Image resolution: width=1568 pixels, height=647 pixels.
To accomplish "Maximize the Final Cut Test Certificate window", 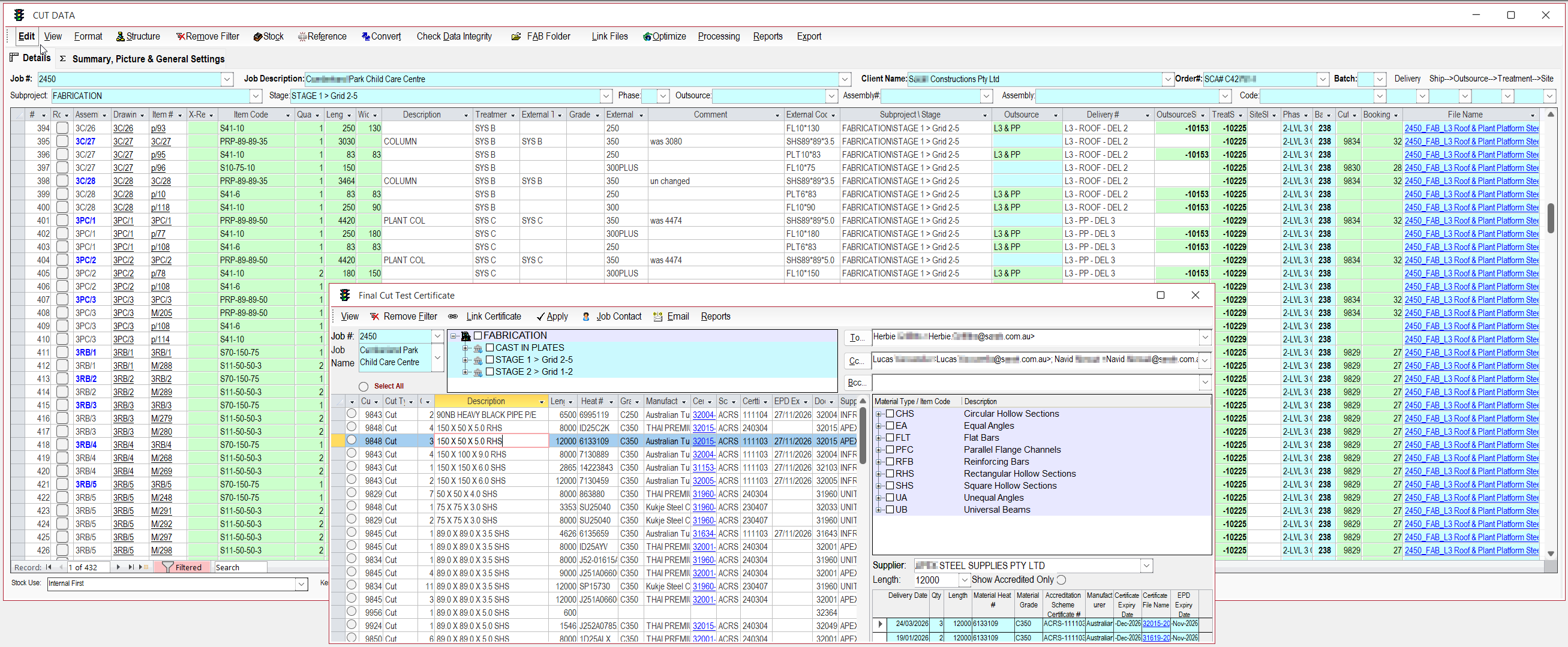I will click(1161, 295).
